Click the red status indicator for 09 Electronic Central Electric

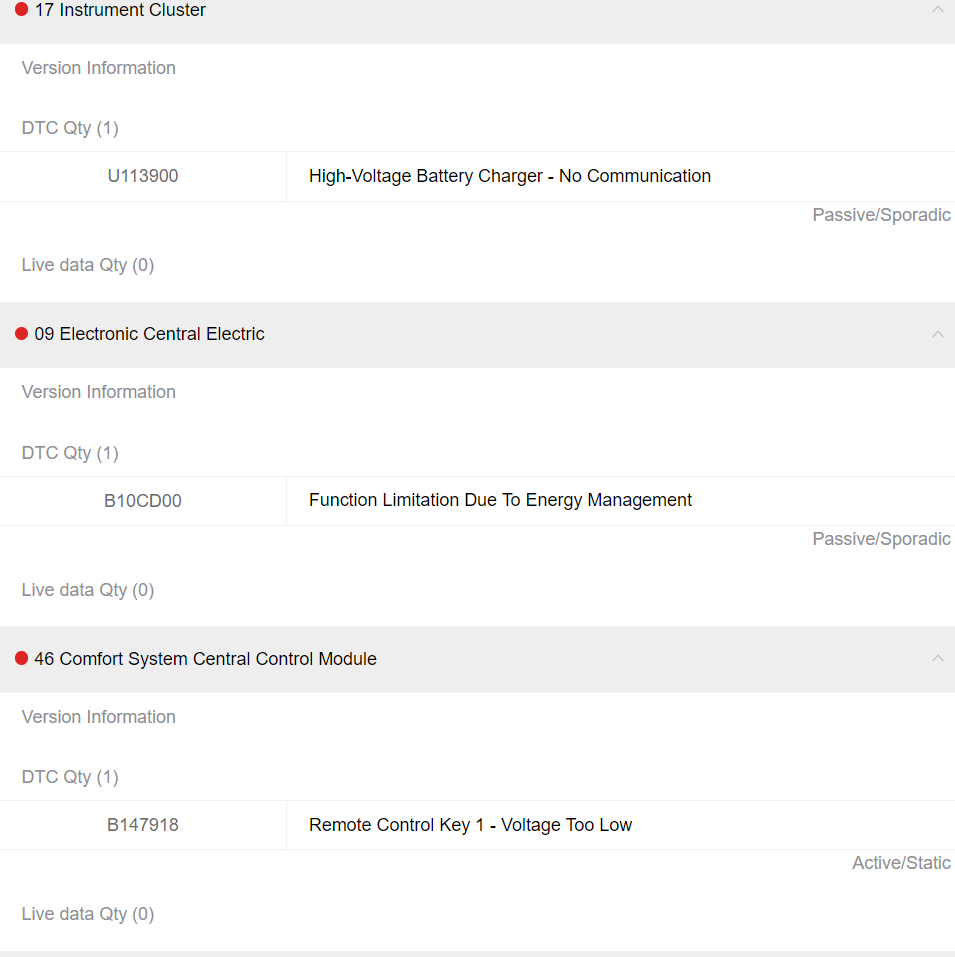[20, 334]
